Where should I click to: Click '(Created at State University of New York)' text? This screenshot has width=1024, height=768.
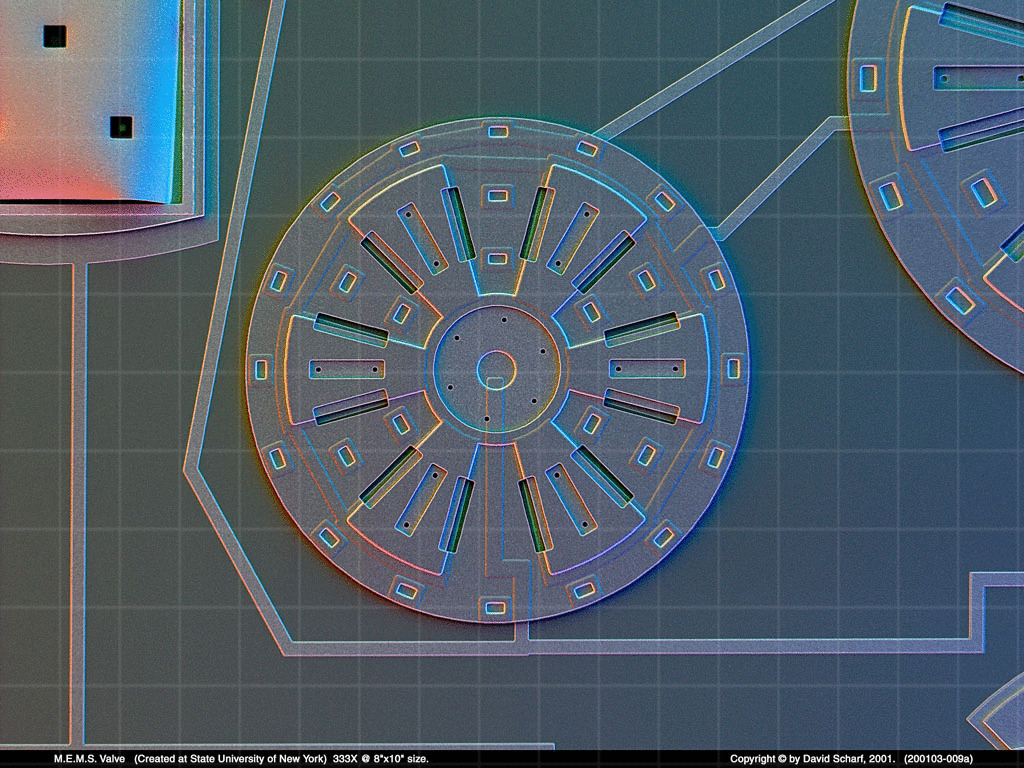pyautogui.click(x=230, y=759)
